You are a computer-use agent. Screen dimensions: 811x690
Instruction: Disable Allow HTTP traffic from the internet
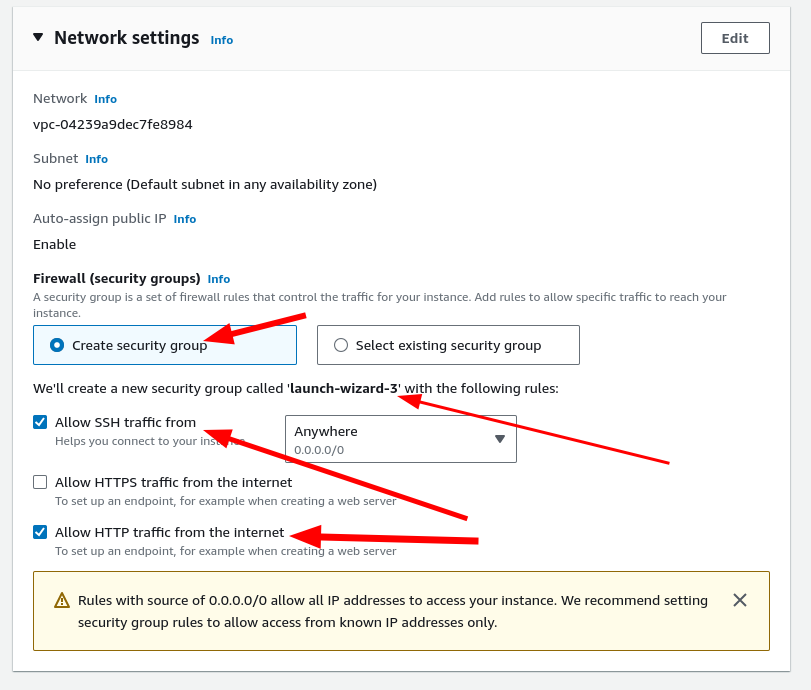click(40, 532)
